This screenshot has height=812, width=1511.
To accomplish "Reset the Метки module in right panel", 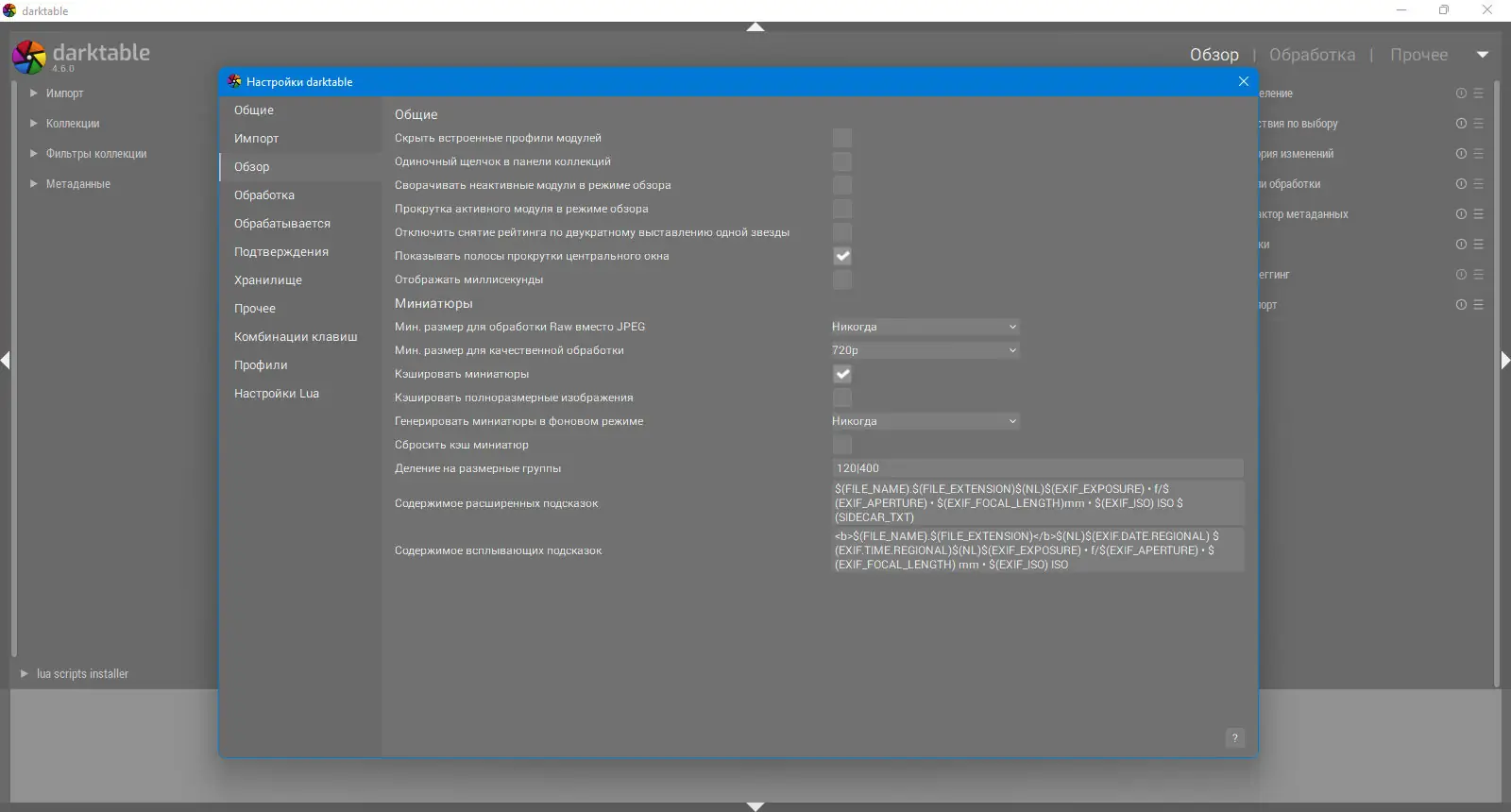I will coord(1461,245).
